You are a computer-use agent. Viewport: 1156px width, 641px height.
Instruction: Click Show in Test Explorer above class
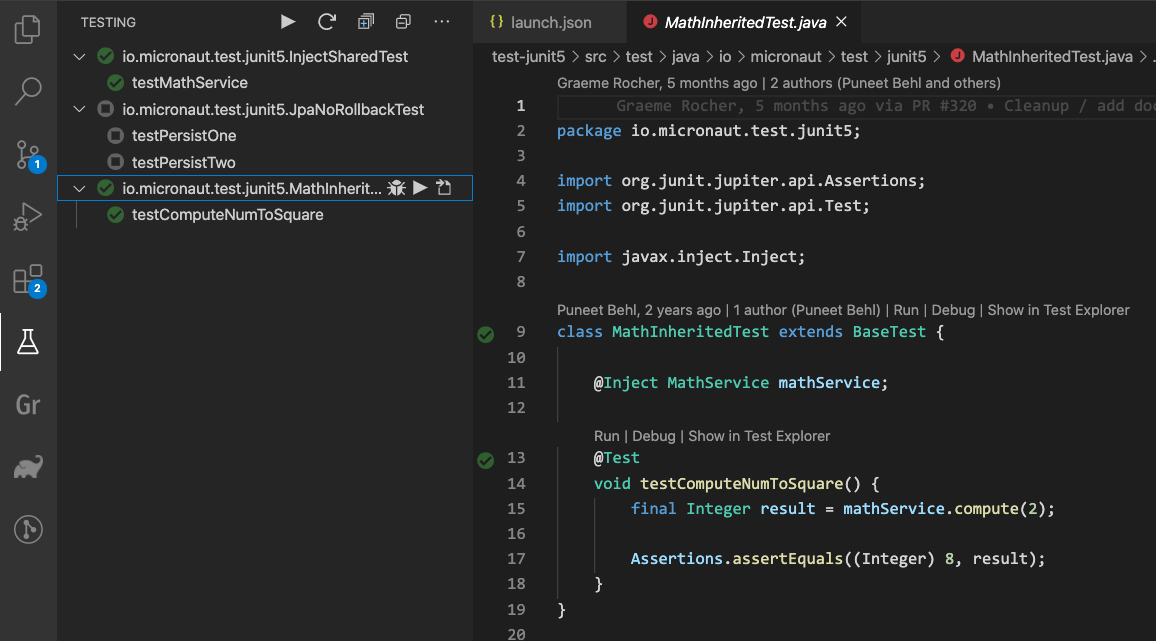(1058, 310)
